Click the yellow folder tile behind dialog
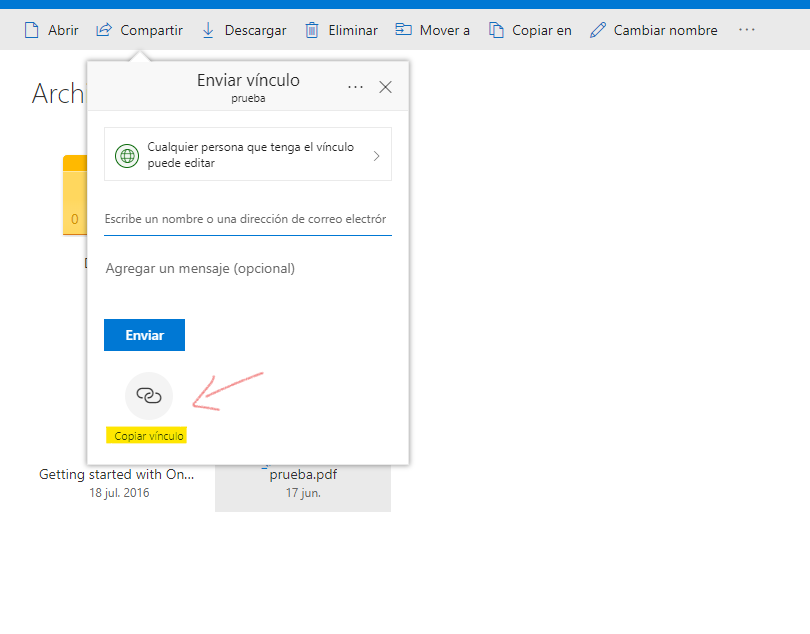The image size is (810, 634). [75, 195]
